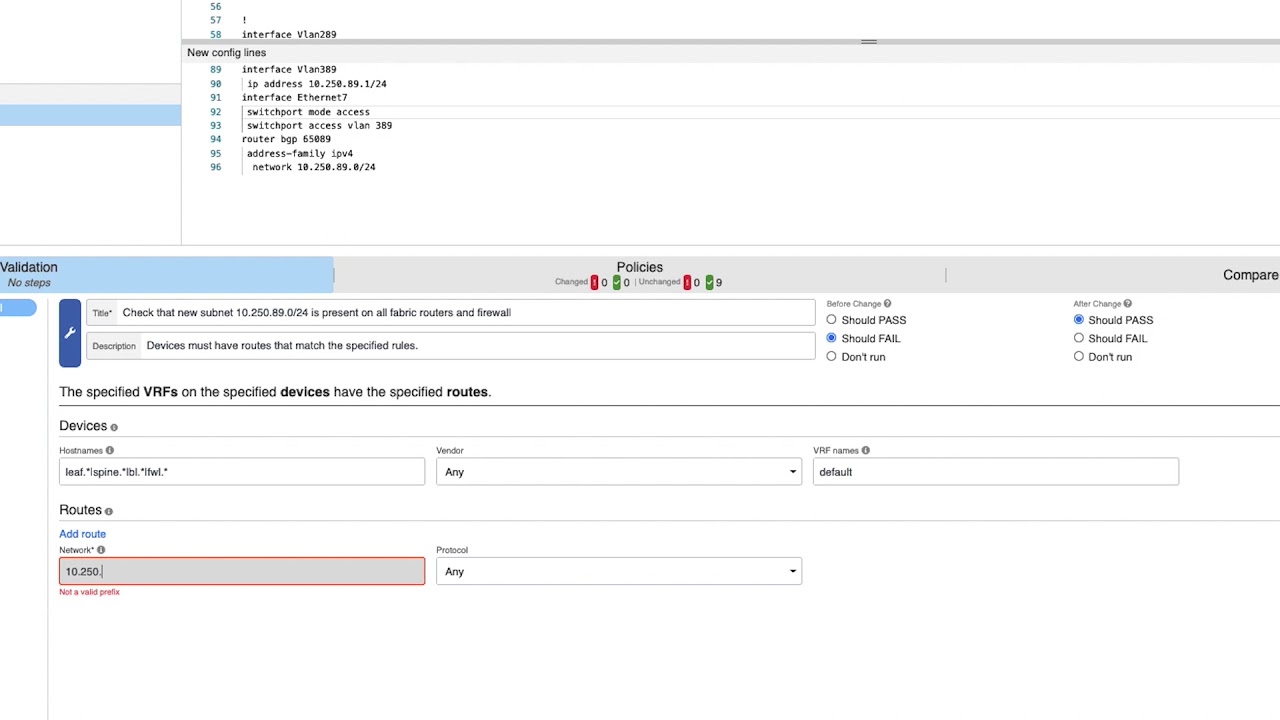
Task: Click the help icon next to Before Change
Action: coord(887,304)
